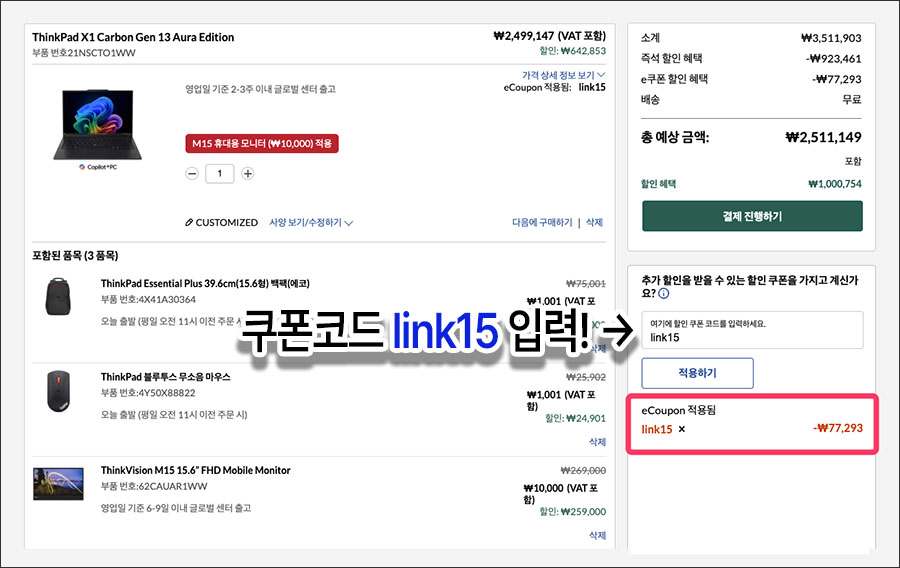Open the ThinkVision M15 monitor thumbnail
The width and height of the screenshot is (900, 568).
tap(58, 484)
